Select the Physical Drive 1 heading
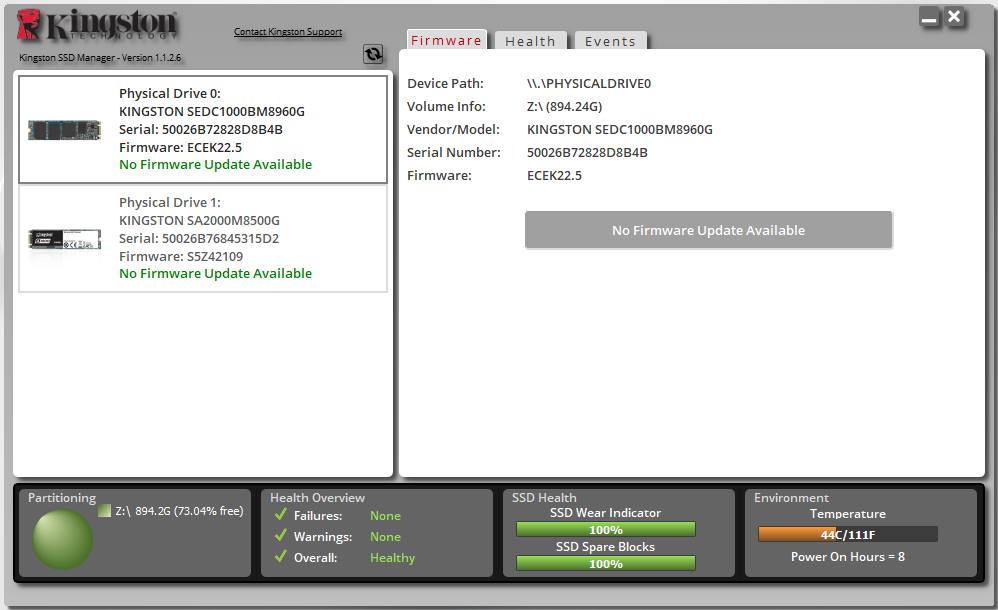This screenshot has height=610, width=998. pos(170,202)
